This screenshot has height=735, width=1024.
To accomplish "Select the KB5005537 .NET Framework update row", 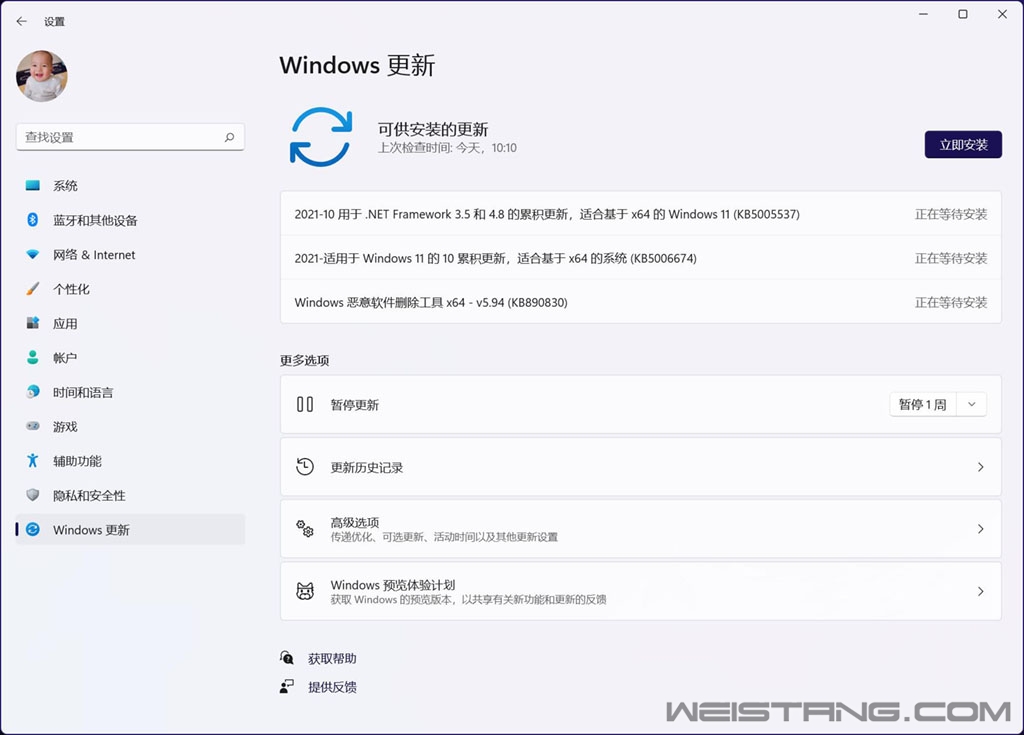I will (x=641, y=214).
